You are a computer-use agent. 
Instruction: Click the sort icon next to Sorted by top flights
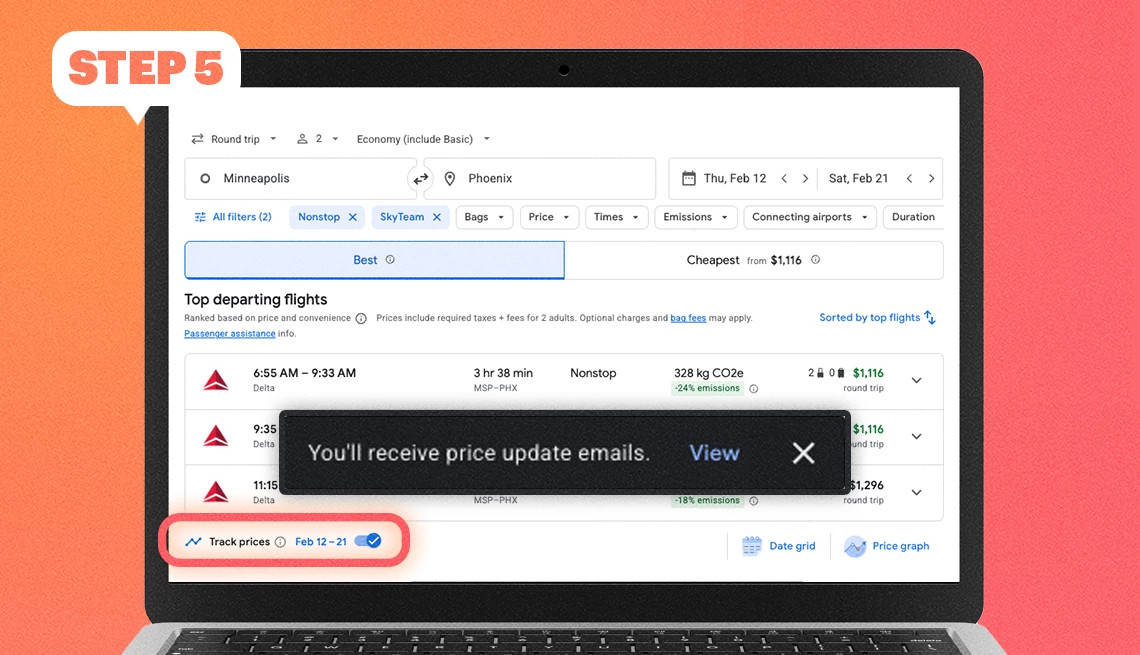[930, 317]
